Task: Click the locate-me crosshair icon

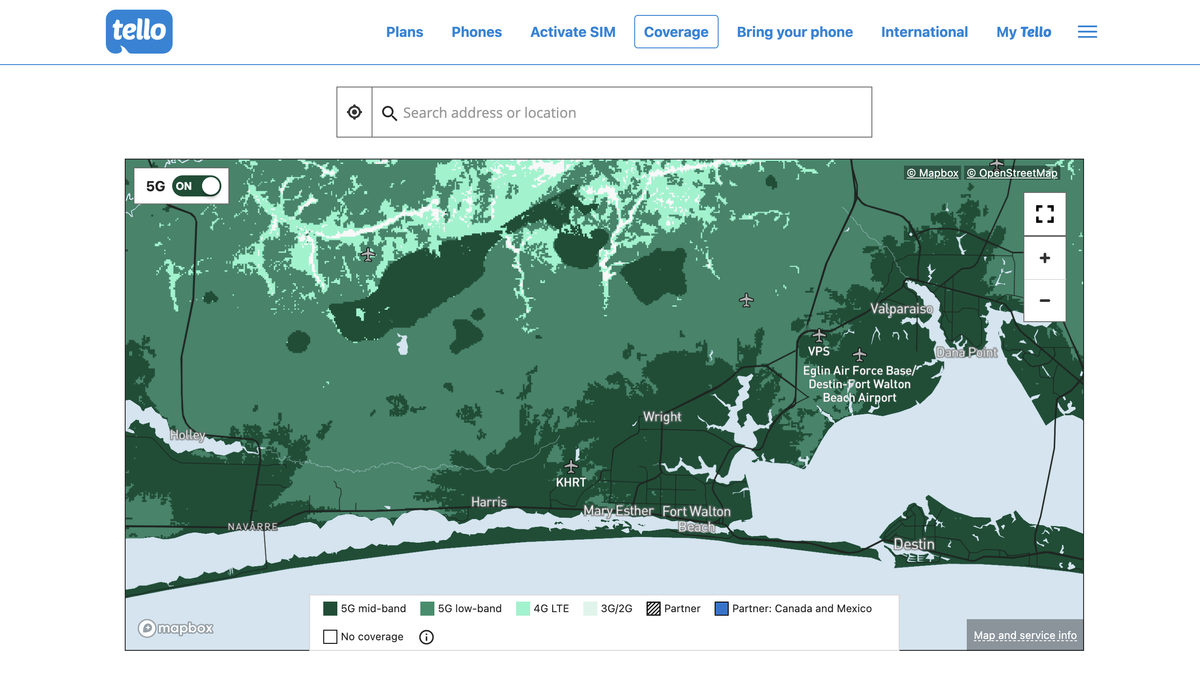Action: 354,112
